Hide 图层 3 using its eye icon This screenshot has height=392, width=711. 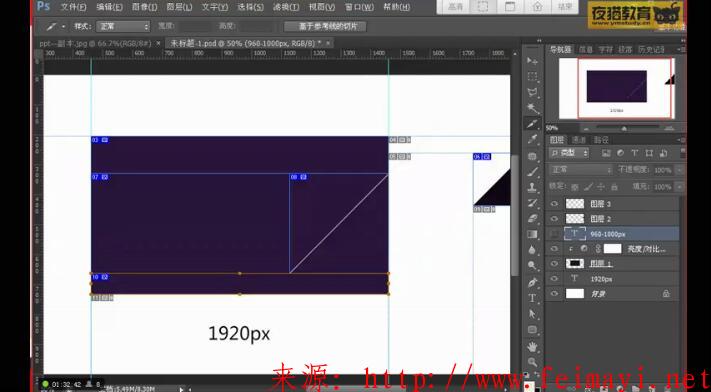554,204
